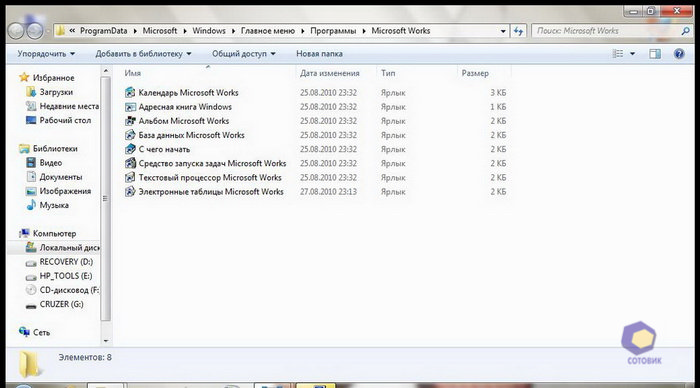
Task: Open the Календарь Microsoft Works shortcut icon
Action: tap(130, 92)
